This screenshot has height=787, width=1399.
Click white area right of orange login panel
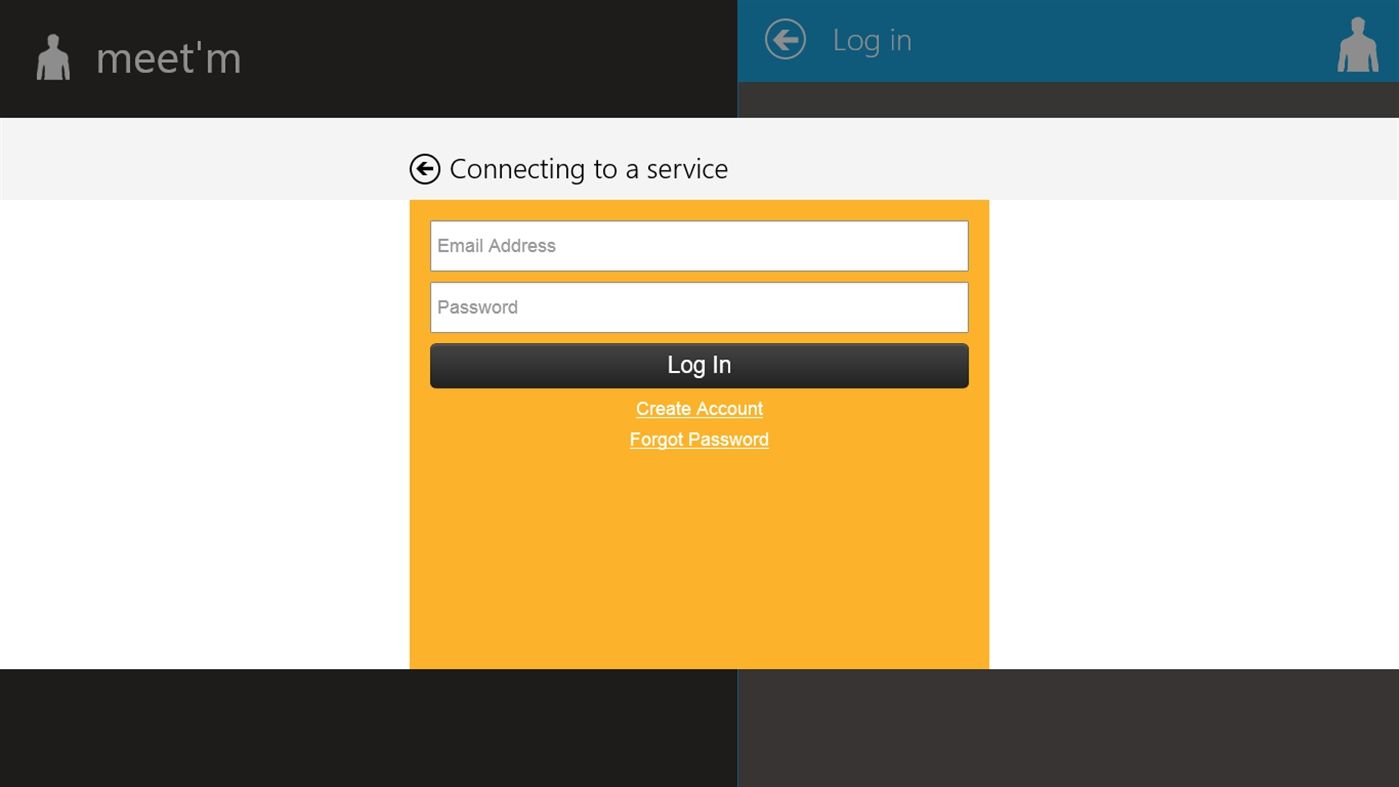pyautogui.click(x=1194, y=434)
